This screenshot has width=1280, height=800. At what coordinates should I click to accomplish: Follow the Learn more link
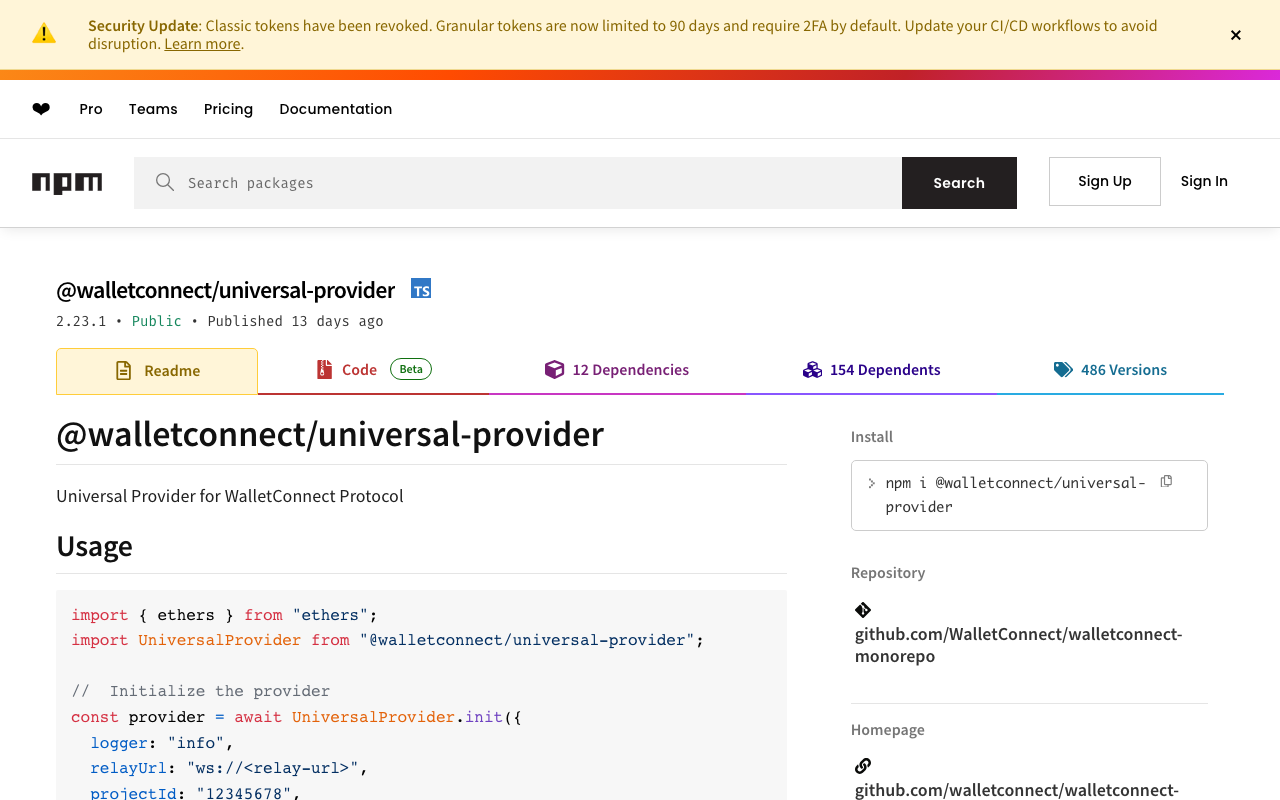click(x=202, y=44)
